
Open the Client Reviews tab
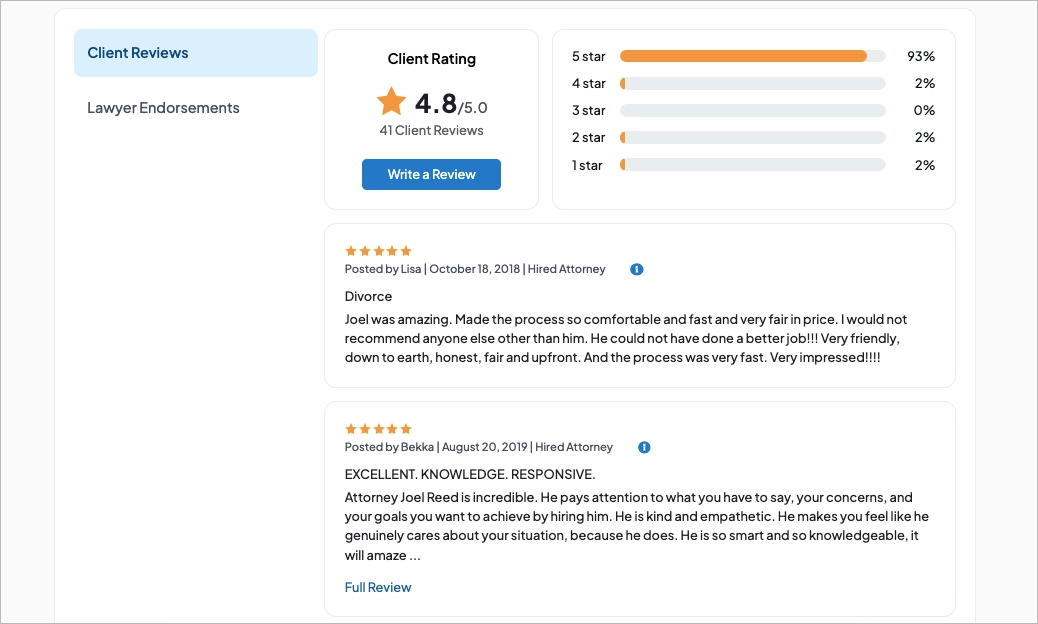[x=196, y=53]
